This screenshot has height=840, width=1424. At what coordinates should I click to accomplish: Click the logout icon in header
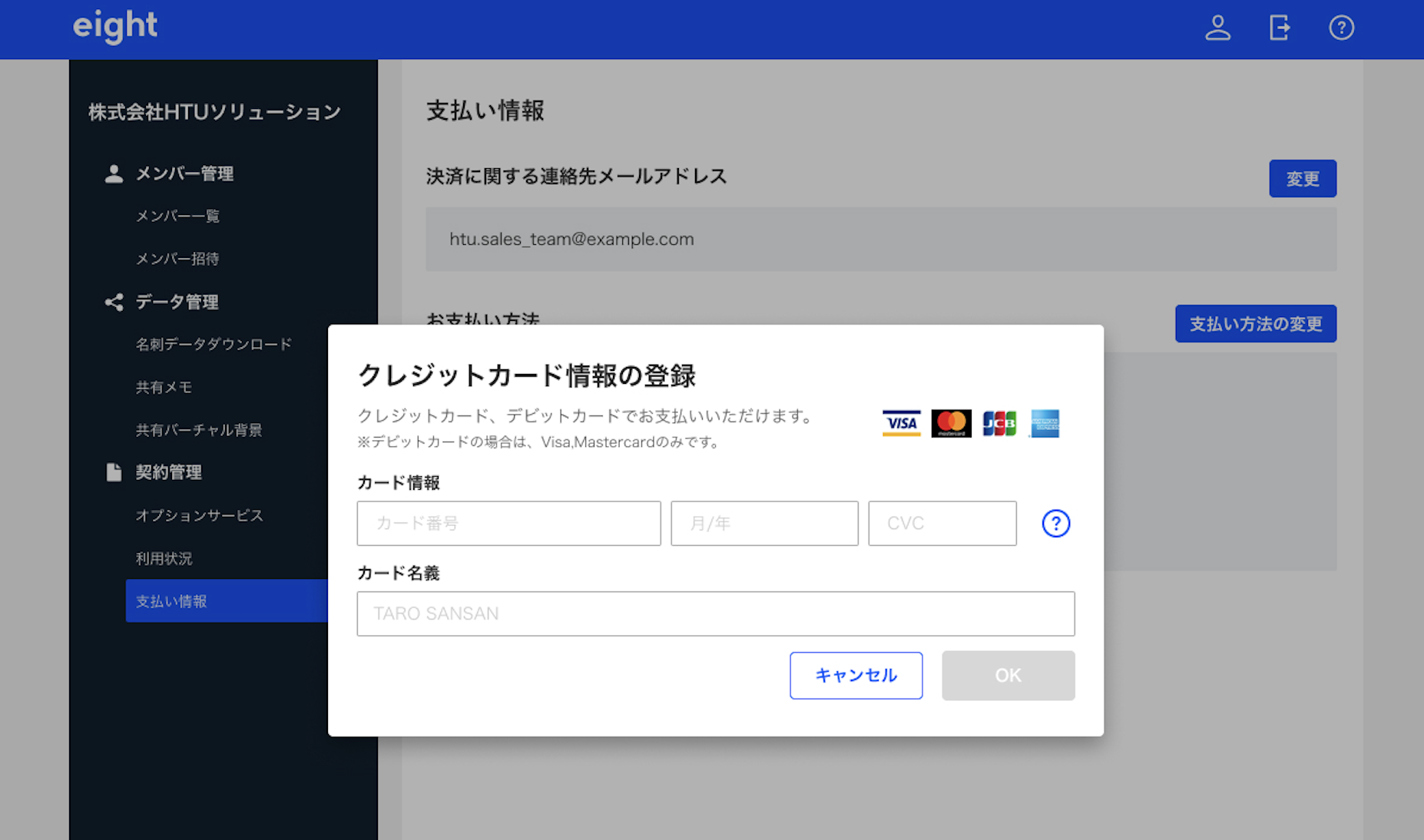1280,28
